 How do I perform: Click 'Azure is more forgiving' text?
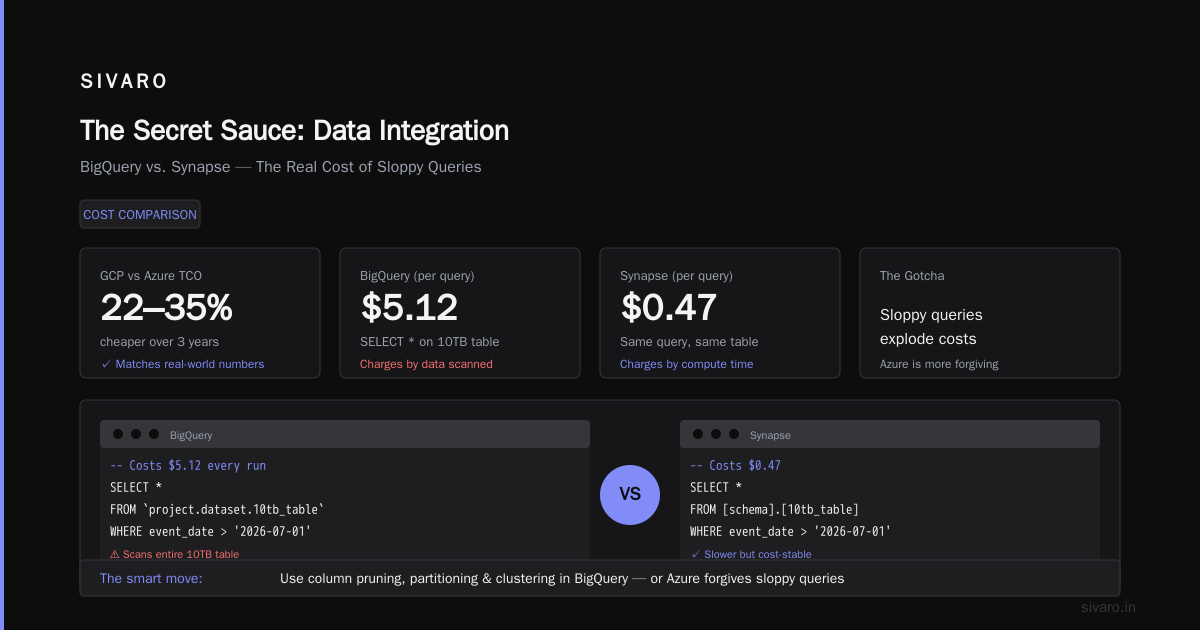click(939, 364)
